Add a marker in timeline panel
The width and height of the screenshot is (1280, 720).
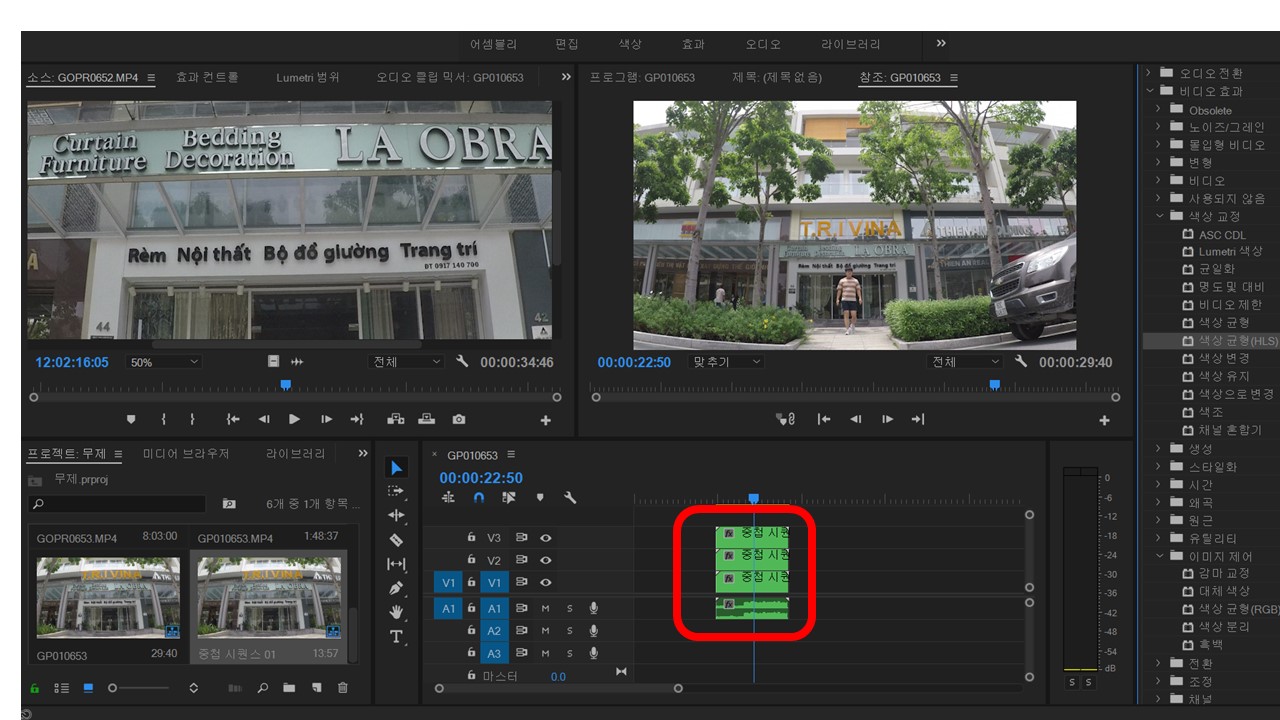click(540, 497)
